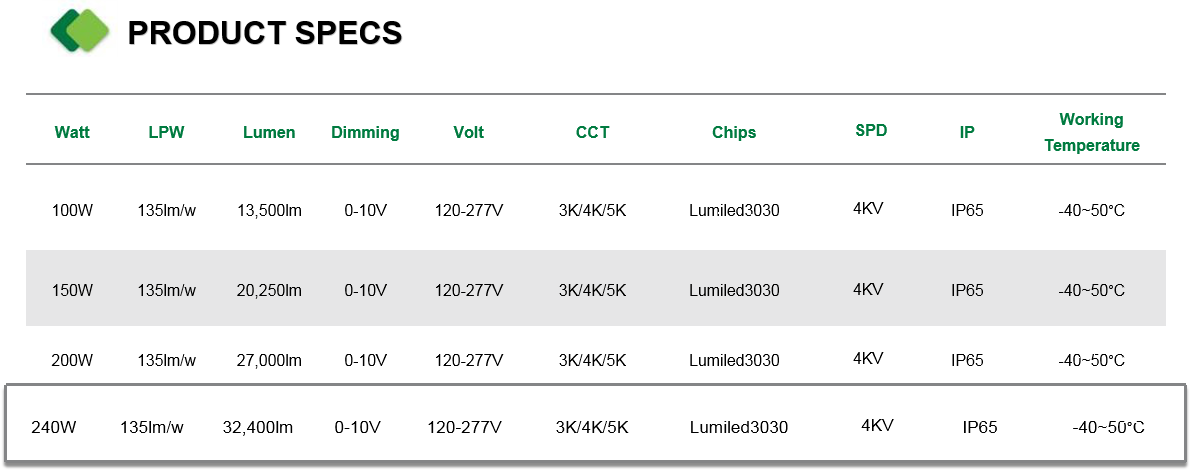Viewport: 1192px width, 472px height.
Task: Click the Working Temperature column header
Action: (x=1092, y=132)
